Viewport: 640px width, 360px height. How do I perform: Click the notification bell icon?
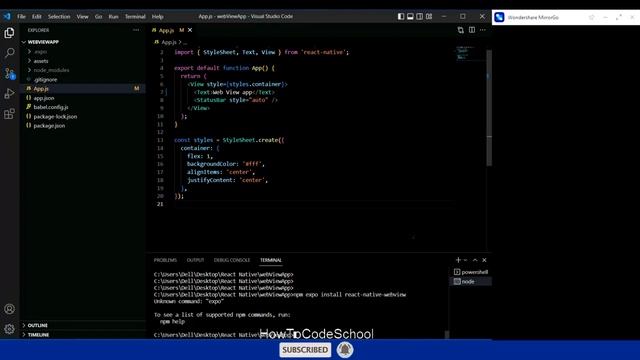click(x=345, y=350)
